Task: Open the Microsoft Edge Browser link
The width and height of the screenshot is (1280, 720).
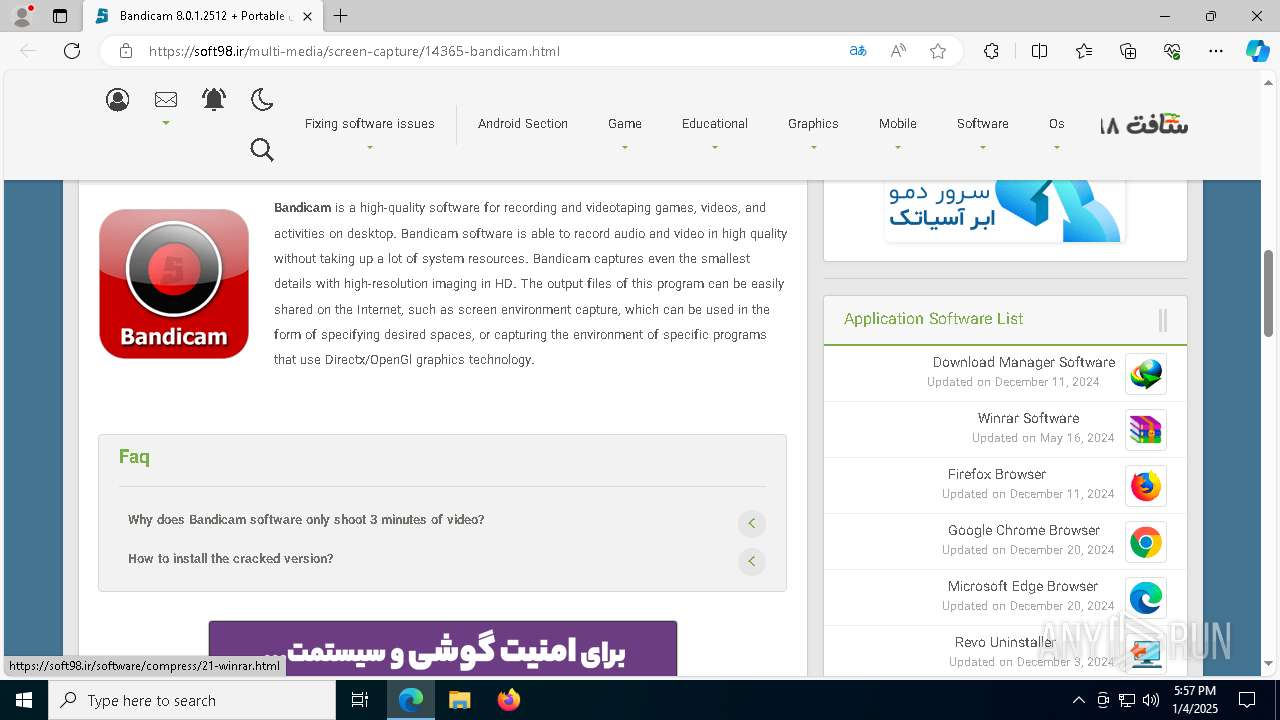Action: 1023,586
